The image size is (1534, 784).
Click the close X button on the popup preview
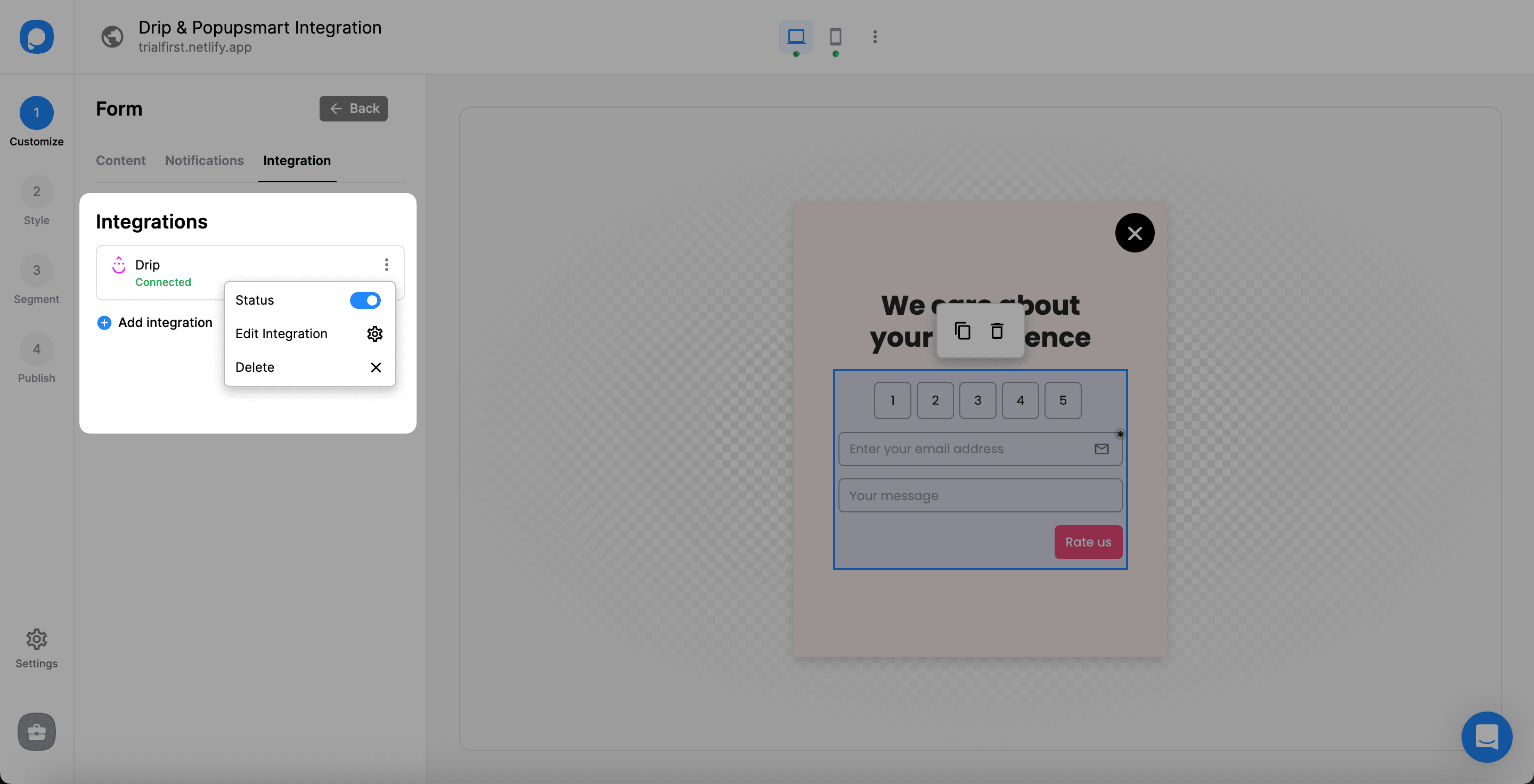click(x=1134, y=232)
